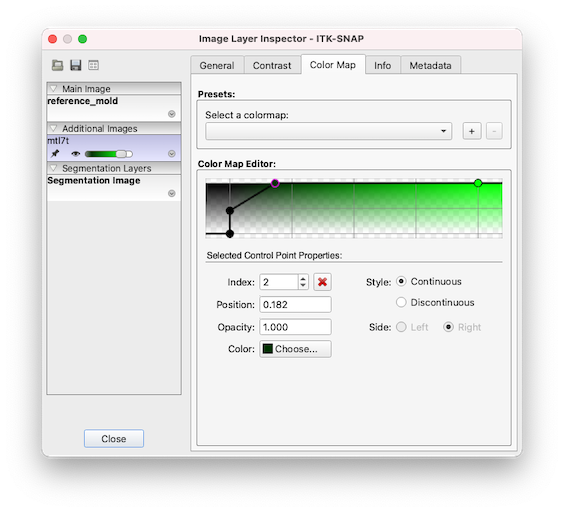The height and width of the screenshot is (512, 564).
Task: Collapse the Segmentation Layers section
Action: [x=54, y=168]
